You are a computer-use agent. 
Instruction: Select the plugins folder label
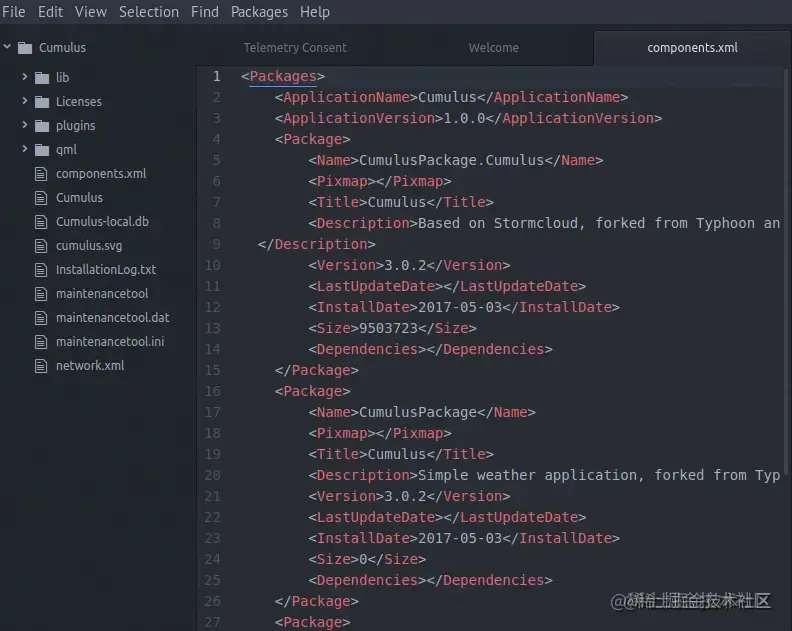click(75, 126)
